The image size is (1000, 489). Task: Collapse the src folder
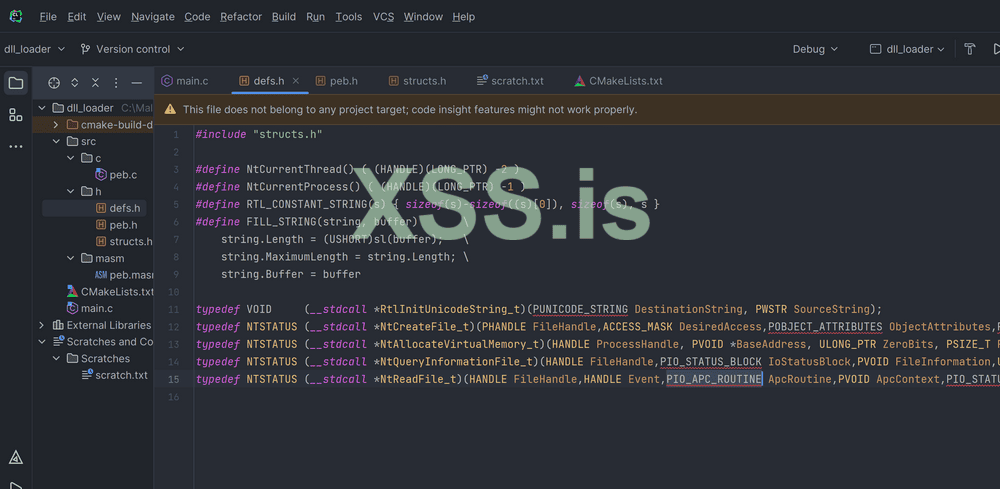56,141
